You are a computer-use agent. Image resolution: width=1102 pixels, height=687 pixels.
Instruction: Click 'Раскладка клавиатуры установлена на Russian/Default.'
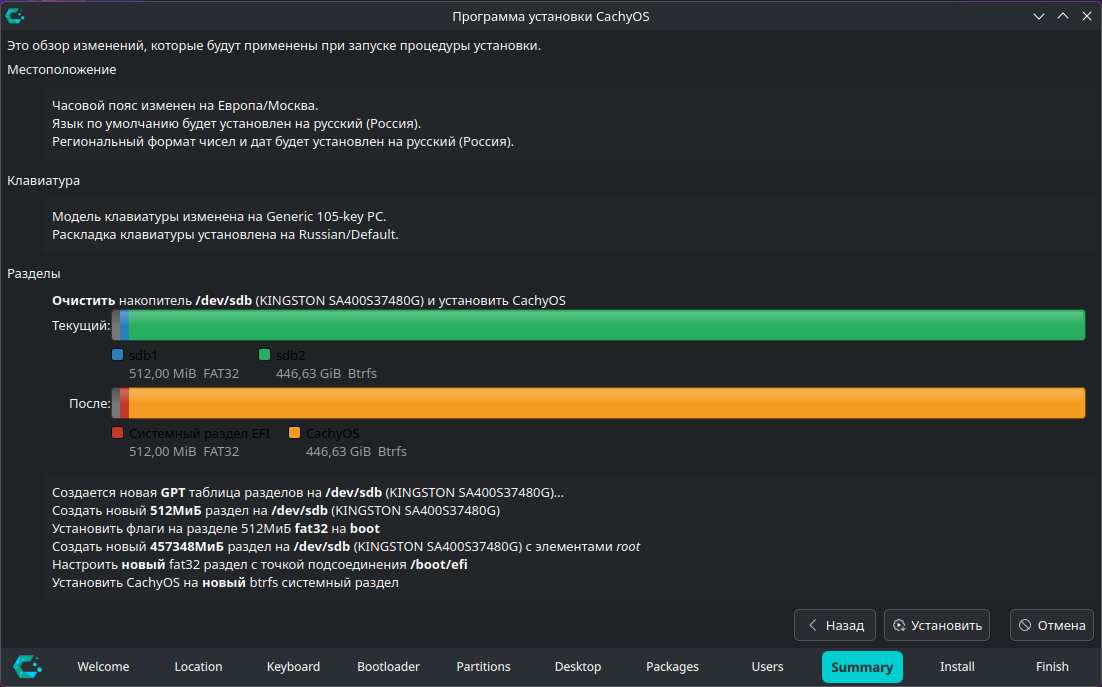coord(225,235)
